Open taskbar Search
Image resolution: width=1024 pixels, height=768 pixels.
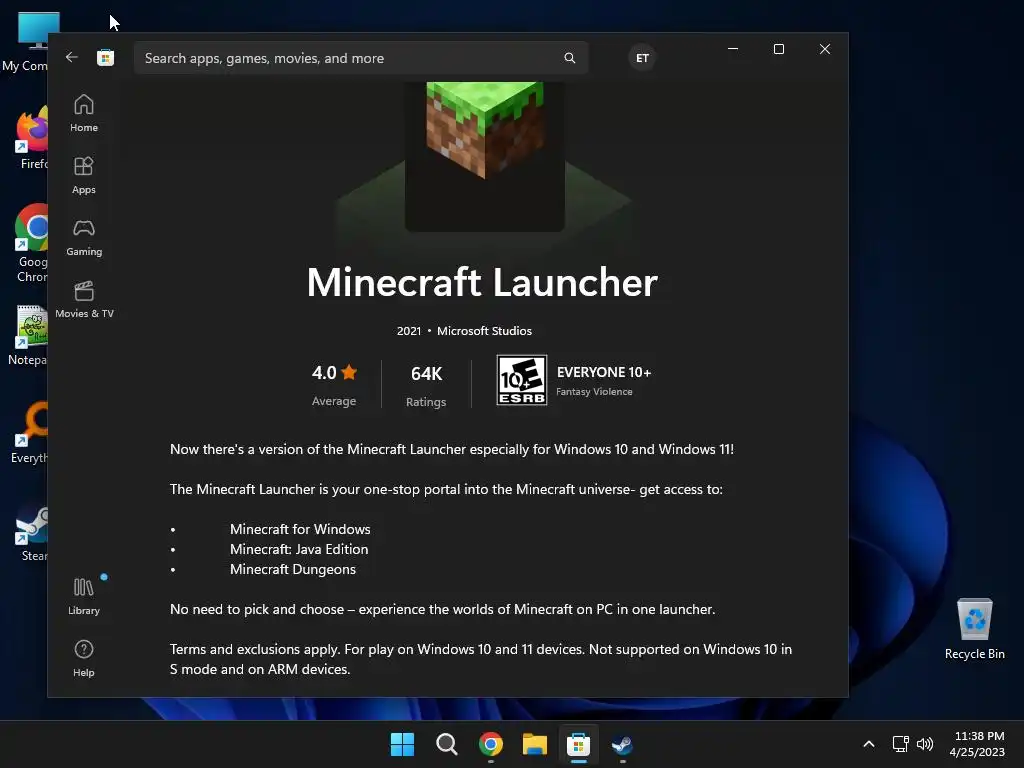tap(447, 744)
